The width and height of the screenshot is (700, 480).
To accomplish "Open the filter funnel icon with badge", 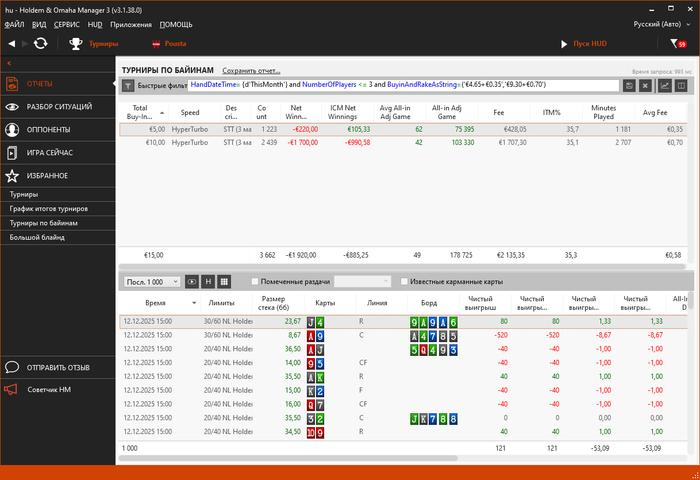I will click(677, 44).
